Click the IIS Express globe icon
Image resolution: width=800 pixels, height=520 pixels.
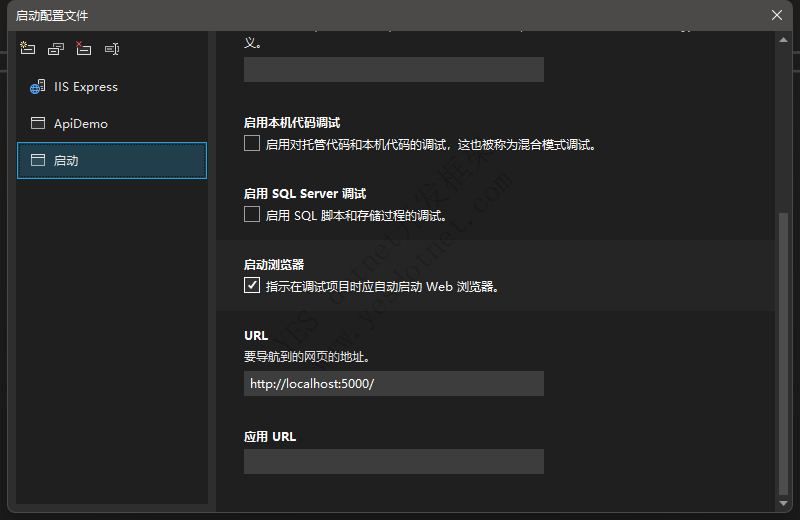[x=38, y=87]
